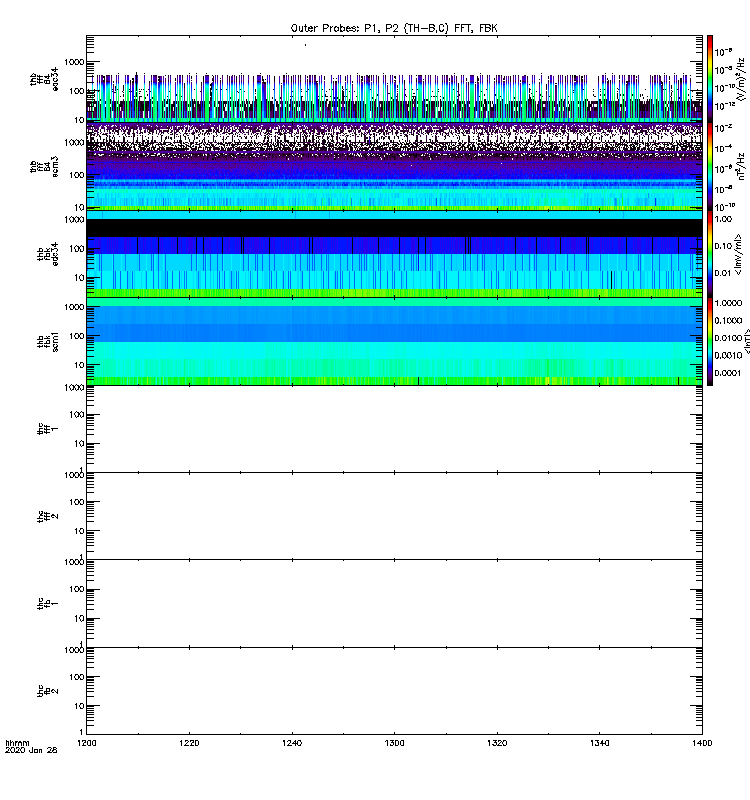This screenshot has width=750, height=800.
Task: Click the 10 y-tick of the thc fff 1 panel
Action: 79,444
